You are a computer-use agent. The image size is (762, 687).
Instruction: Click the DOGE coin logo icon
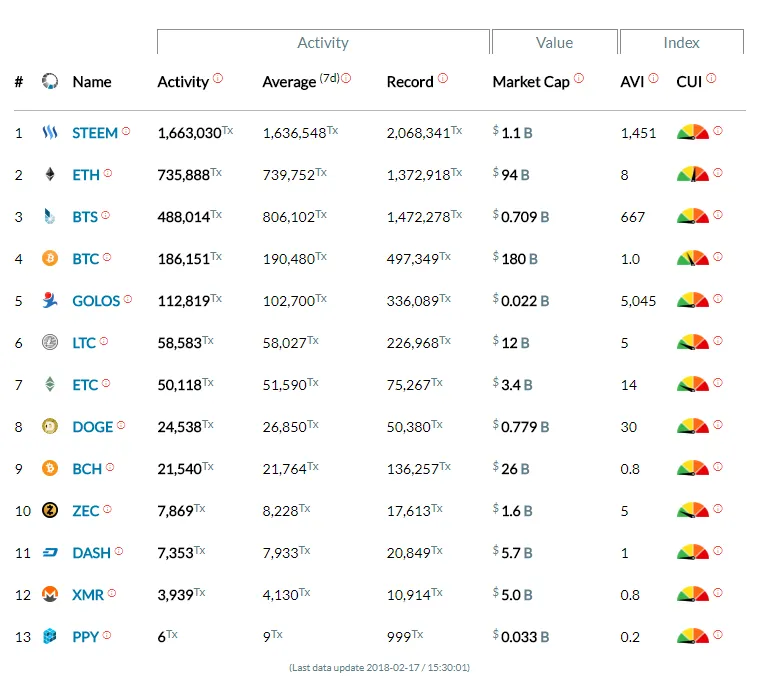tap(50, 426)
